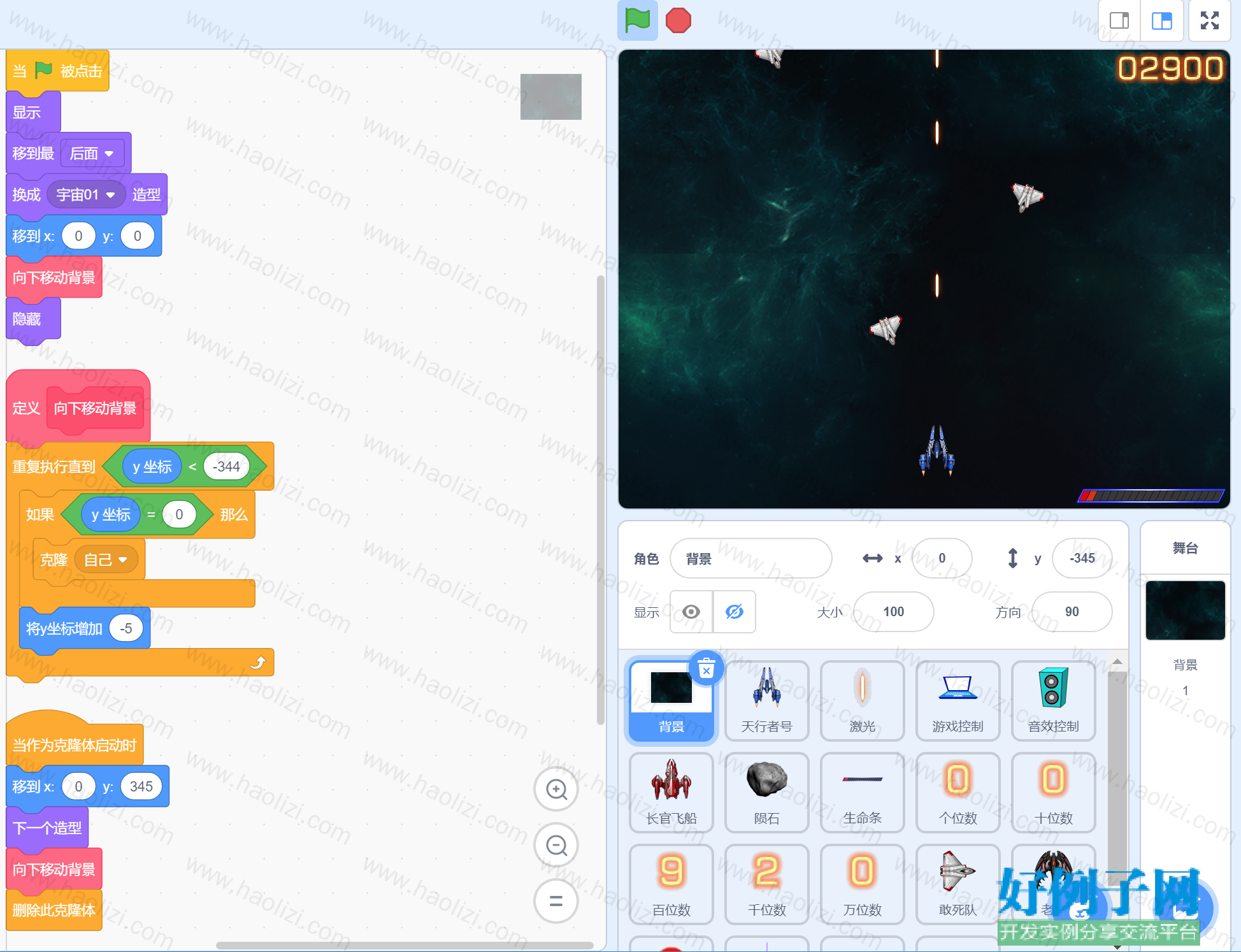Select the 激光 sprite
Image resolution: width=1241 pixels, height=952 pixels.
point(863,701)
